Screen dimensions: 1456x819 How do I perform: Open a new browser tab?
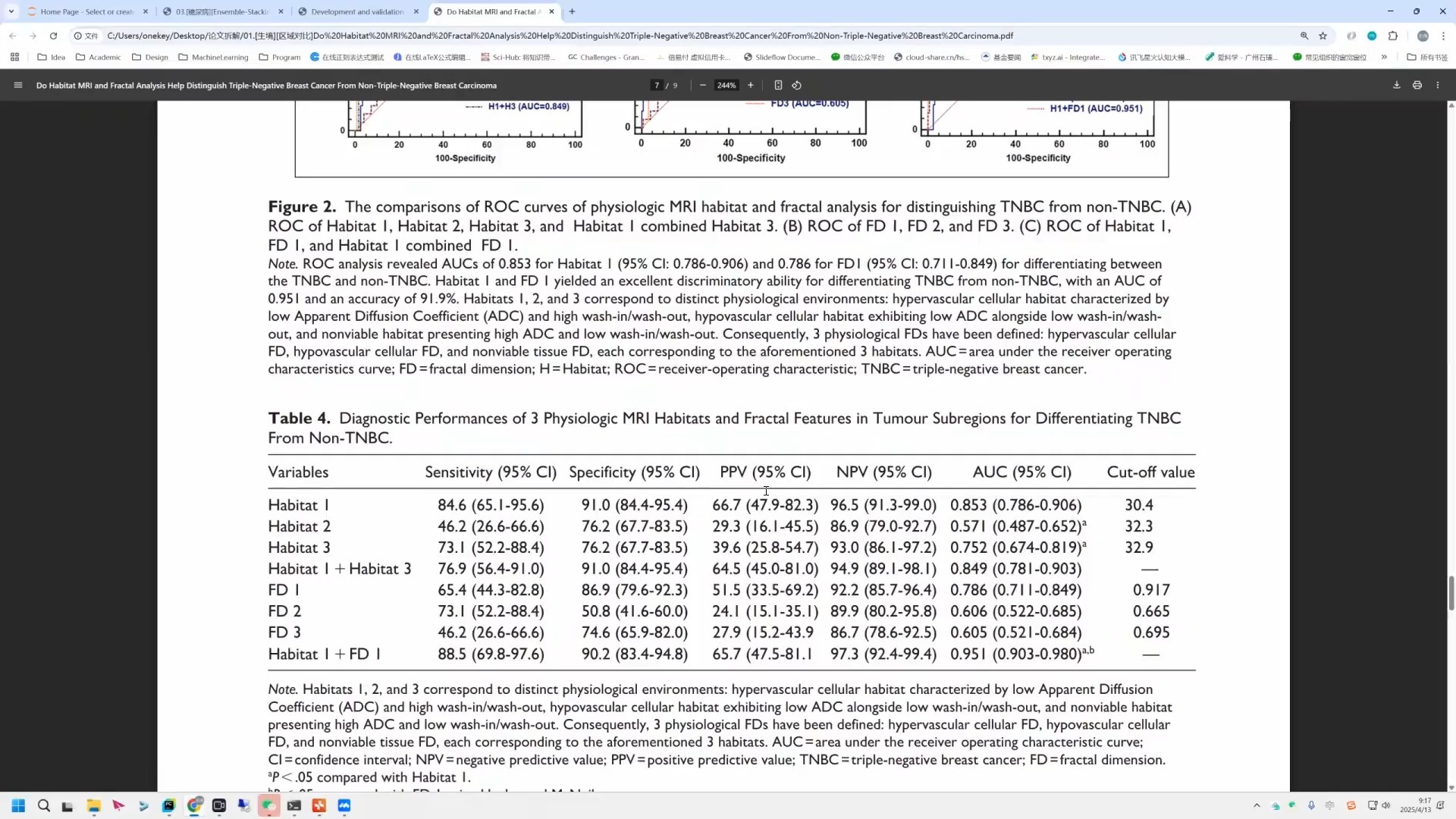[573, 11]
